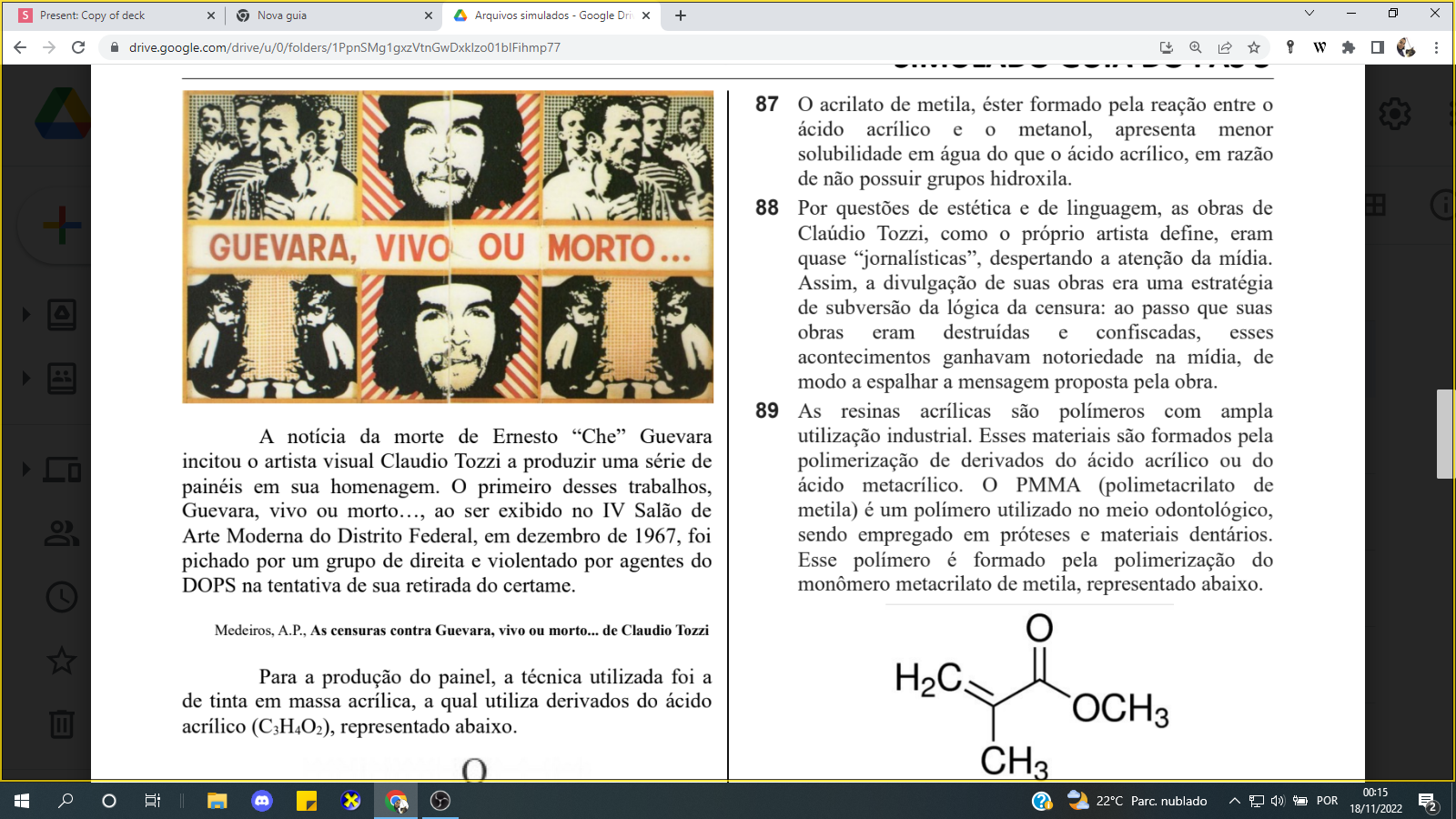This screenshot has width=1456, height=819.
Task: Open Cortana circle on taskbar
Action: pos(109,801)
